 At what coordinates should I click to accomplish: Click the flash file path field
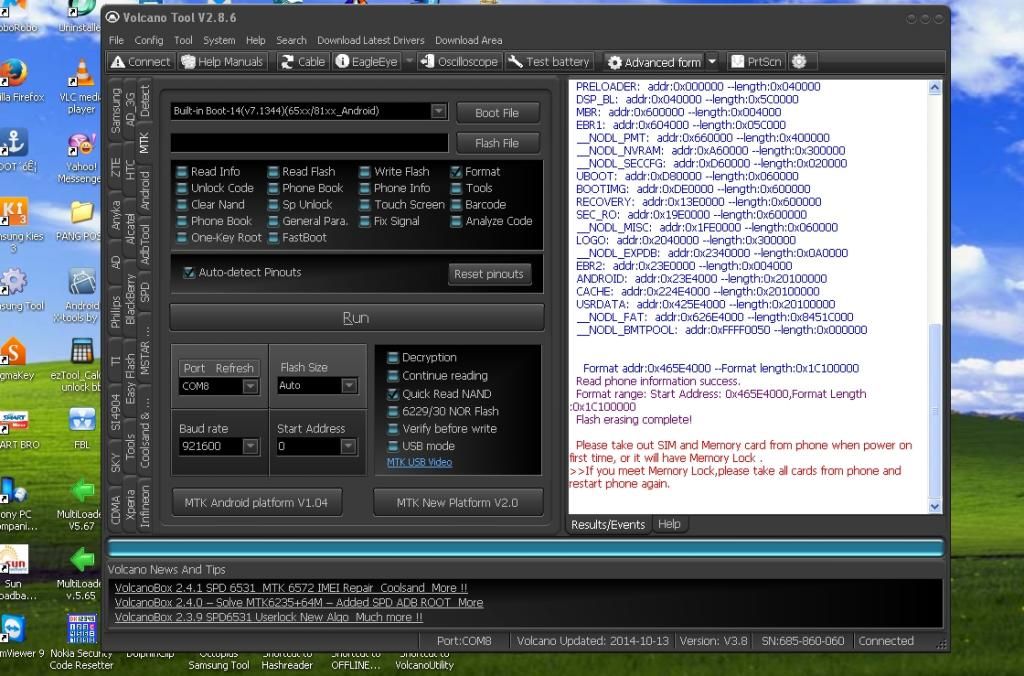(308, 143)
